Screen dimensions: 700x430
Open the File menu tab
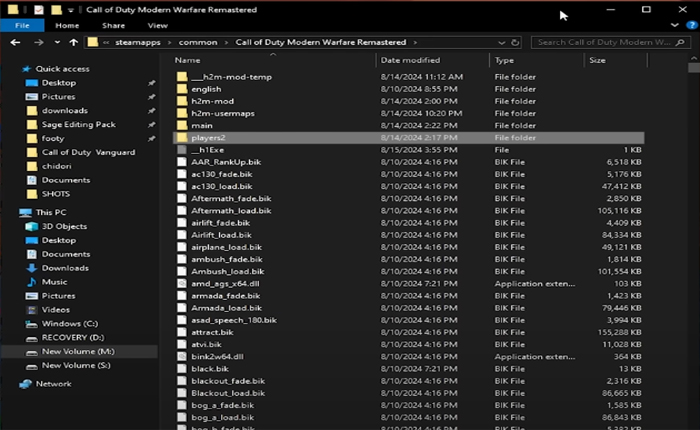tap(22, 25)
